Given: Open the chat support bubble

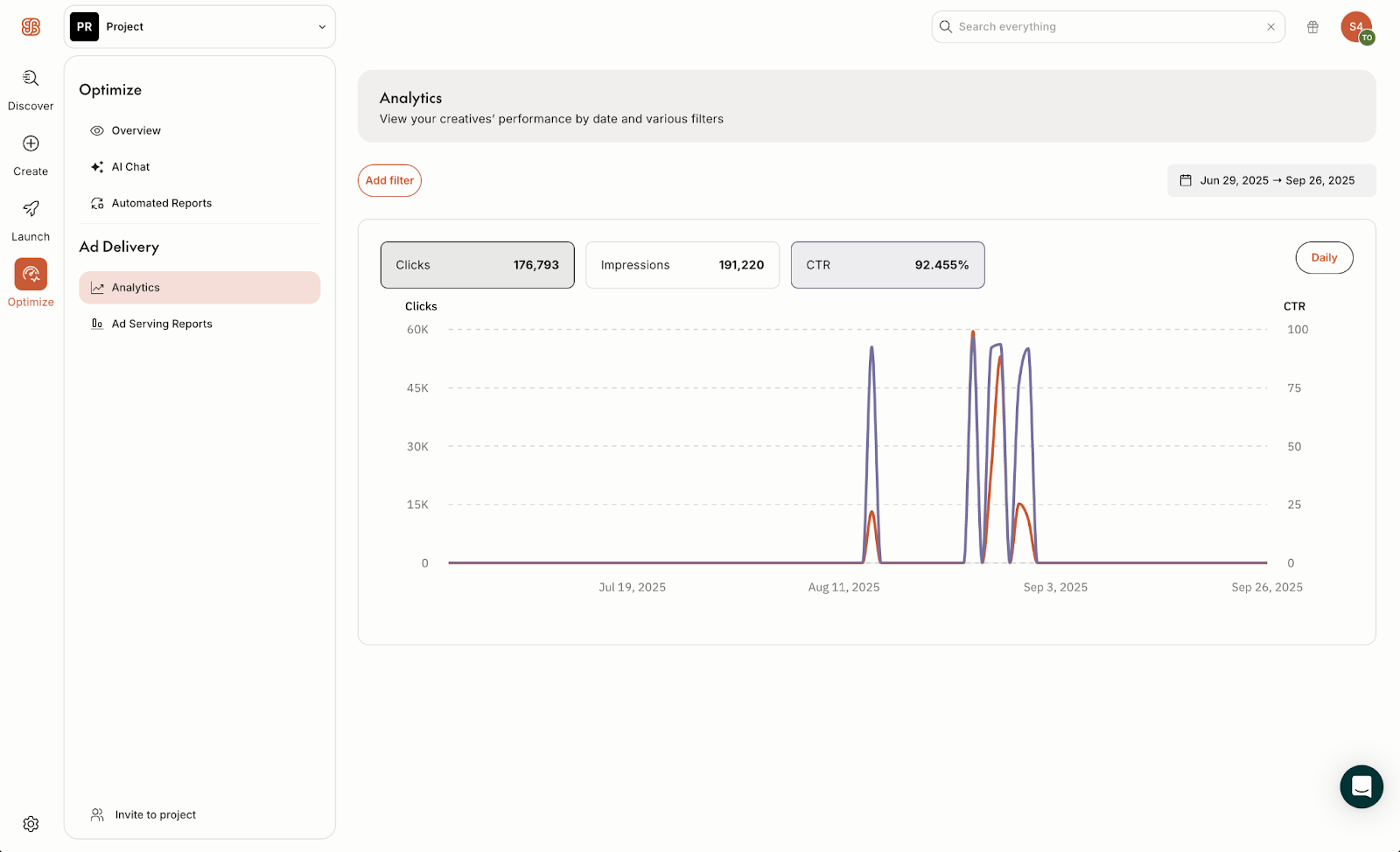Looking at the screenshot, I should click(1361, 786).
